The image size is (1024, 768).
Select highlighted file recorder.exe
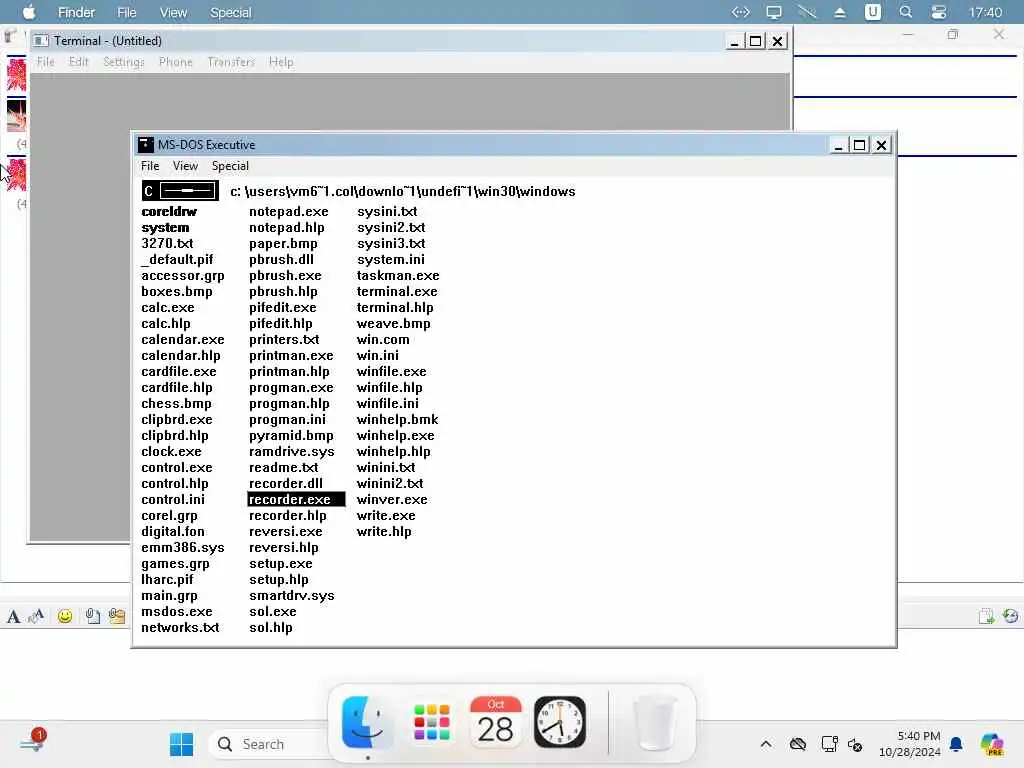[x=296, y=500]
